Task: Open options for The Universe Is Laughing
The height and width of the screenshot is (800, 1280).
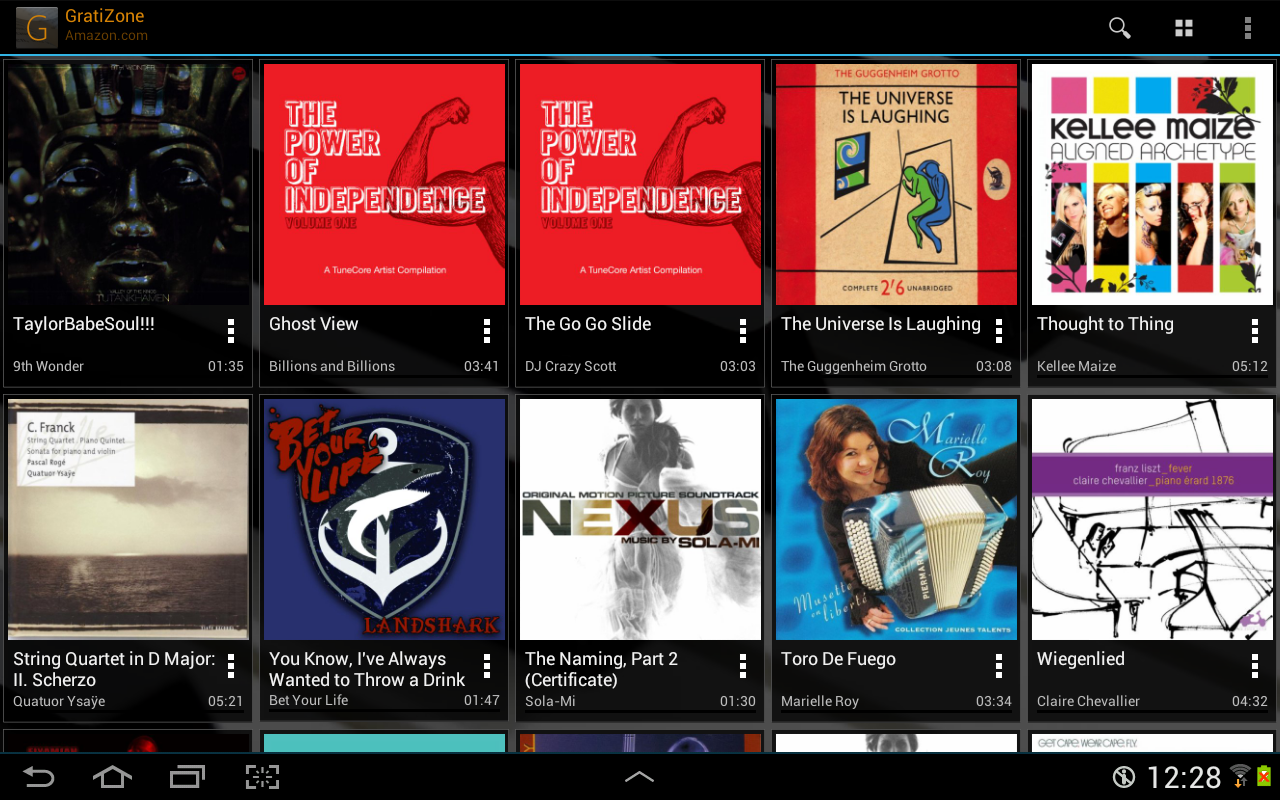Action: click(x=999, y=331)
